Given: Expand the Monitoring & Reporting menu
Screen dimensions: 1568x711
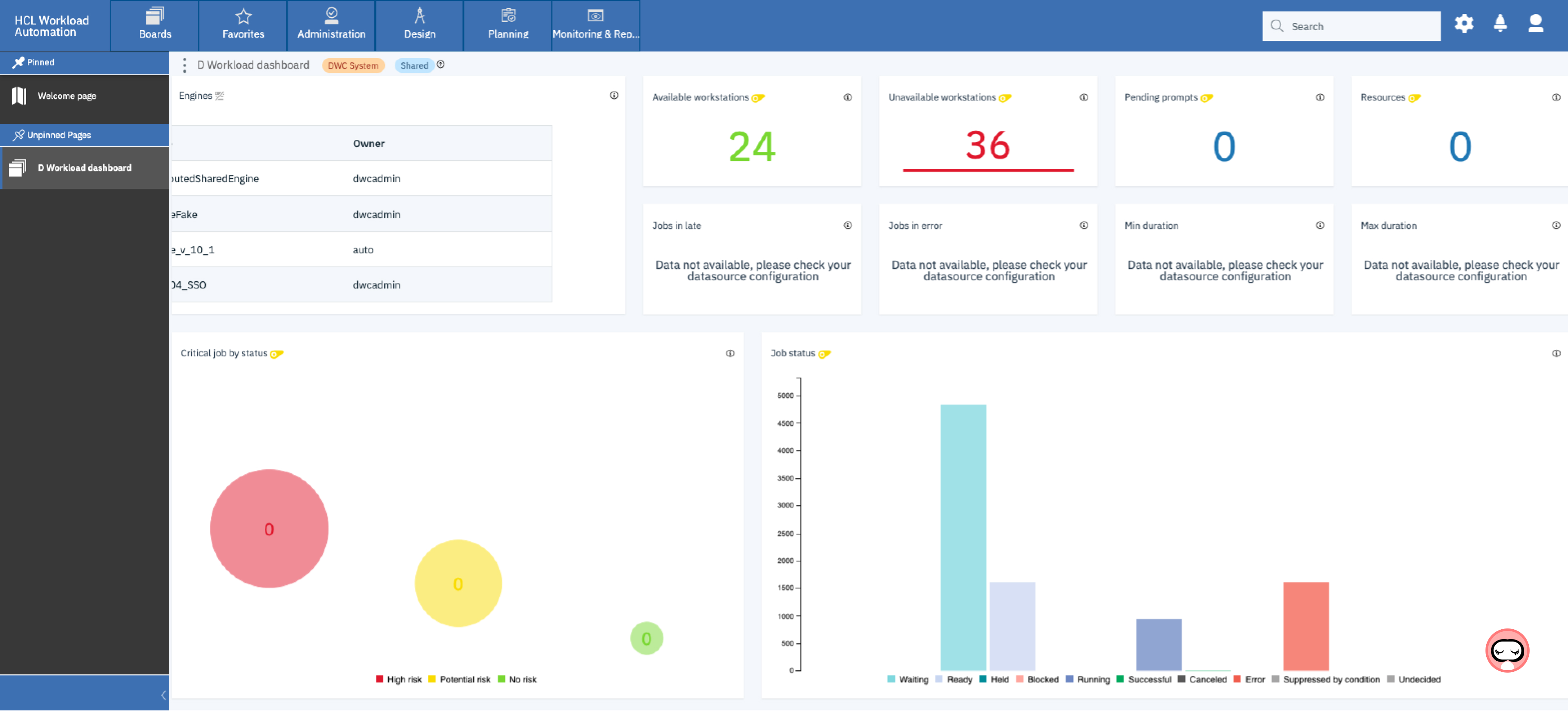Looking at the screenshot, I should pyautogui.click(x=595, y=25).
